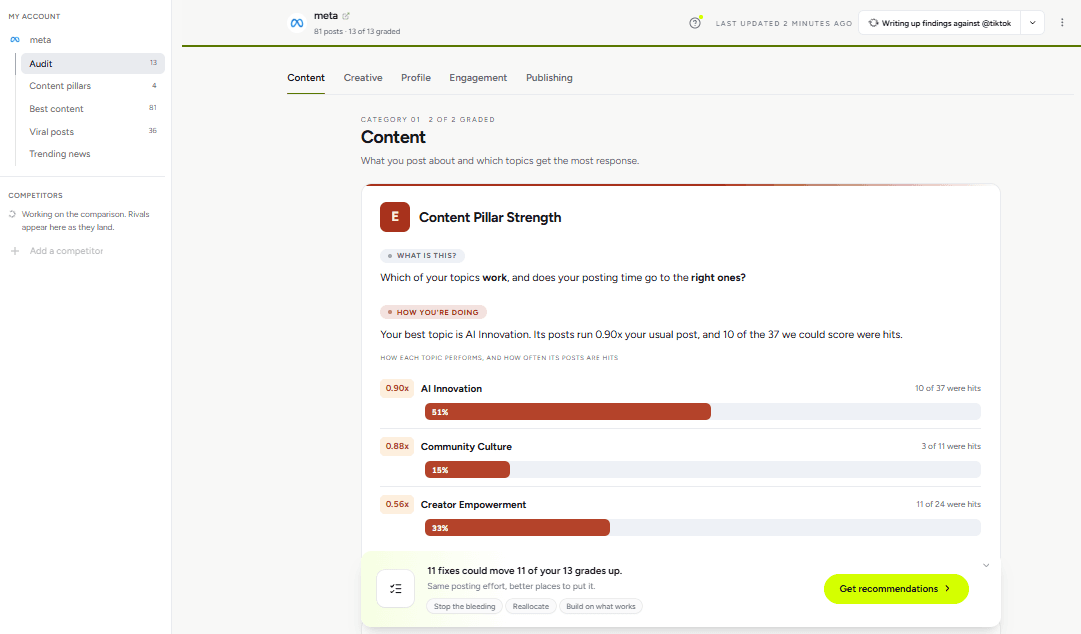Expand the dropdown next to Writing up findings
The image size is (1081, 634).
[x=1033, y=23]
